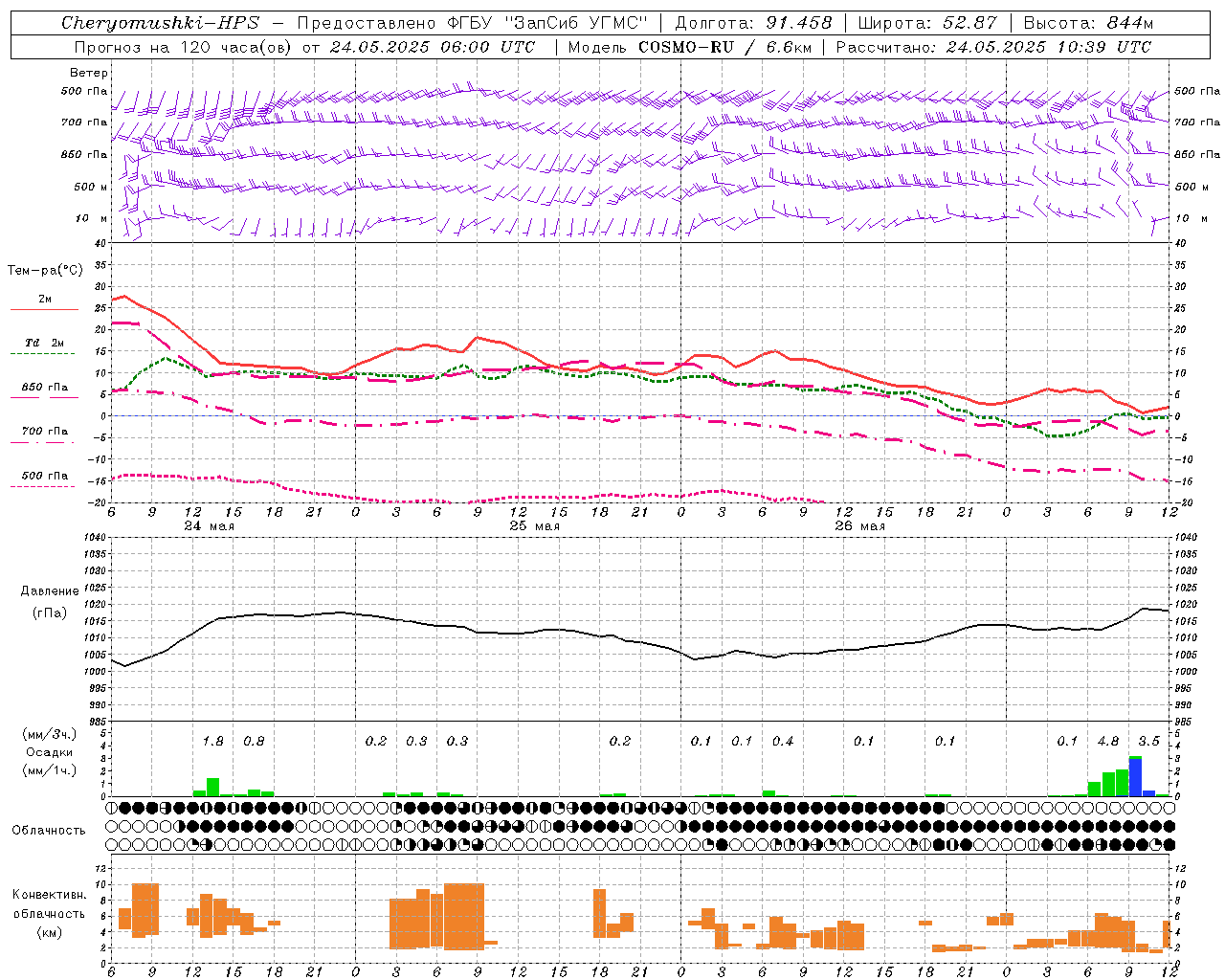Click the 'Давление' pressure panel label
The width and height of the screenshot is (1225, 980).
tap(50, 591)
